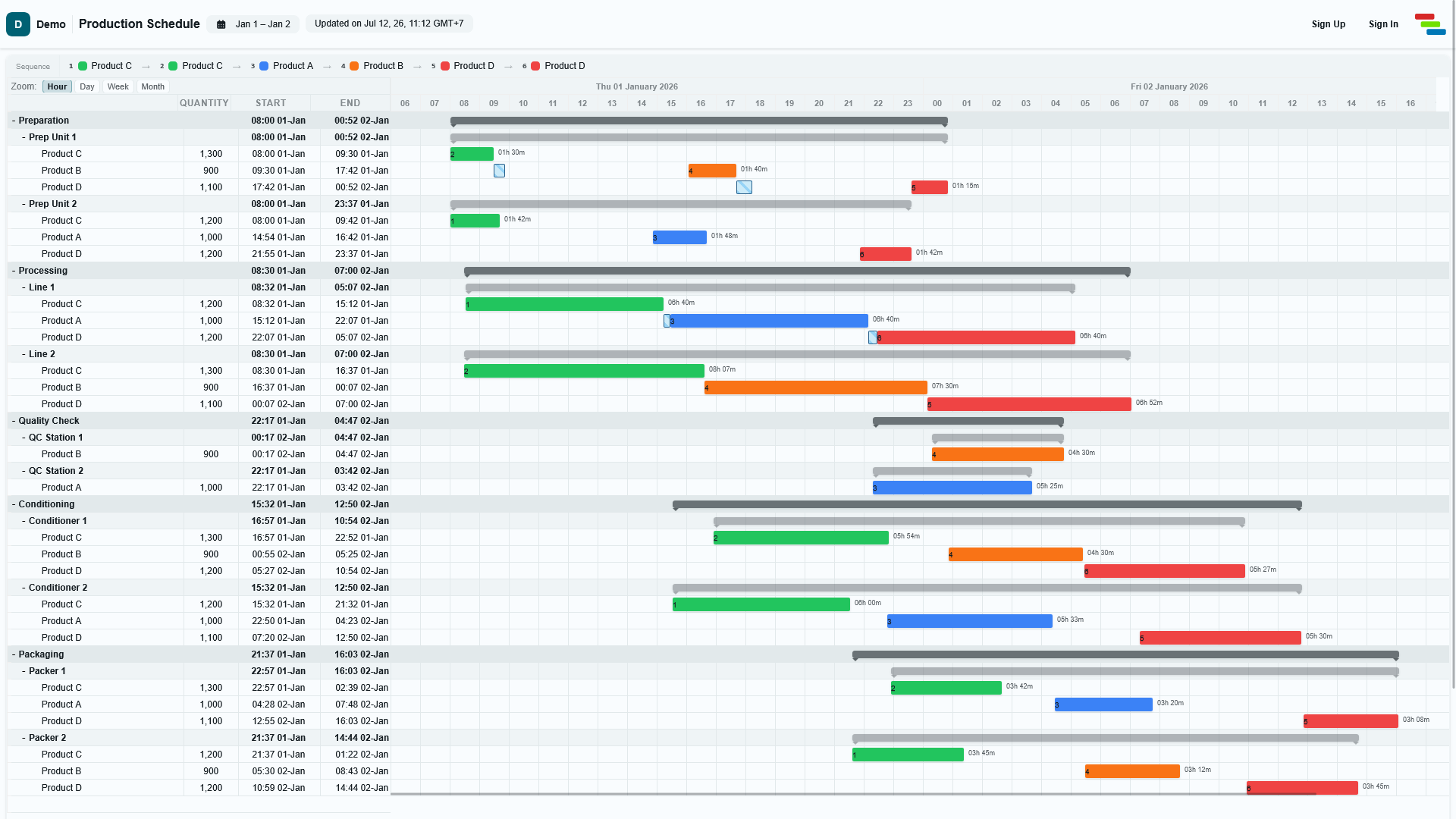Screen dimensions: 1456x819
Task: Click the END column header
Action: [x=350, y=103]
